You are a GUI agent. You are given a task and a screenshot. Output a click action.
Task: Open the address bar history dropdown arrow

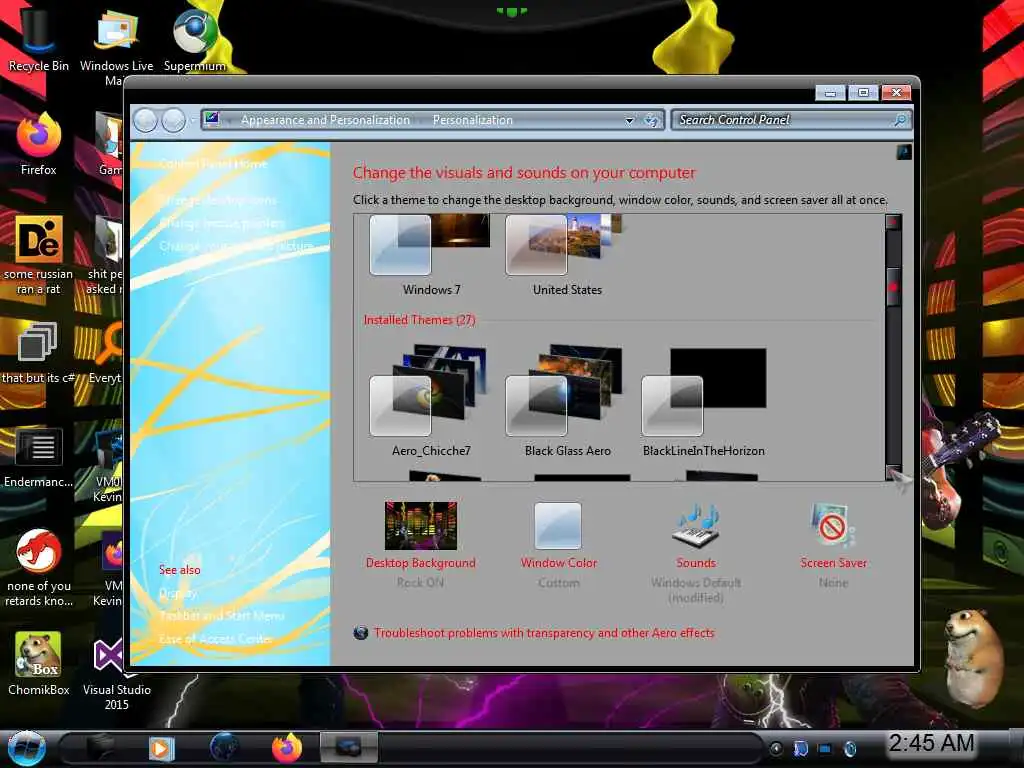629,120
